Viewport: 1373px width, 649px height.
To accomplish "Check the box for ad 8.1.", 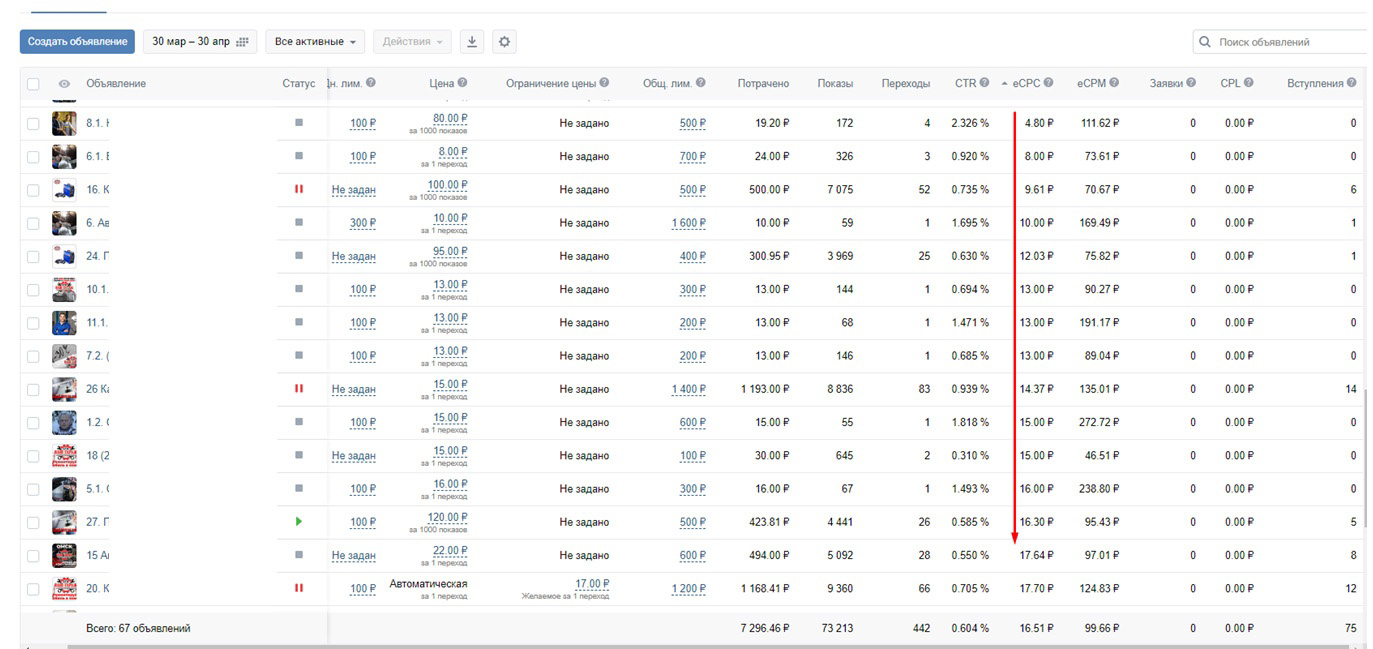I will click(33, 123).
